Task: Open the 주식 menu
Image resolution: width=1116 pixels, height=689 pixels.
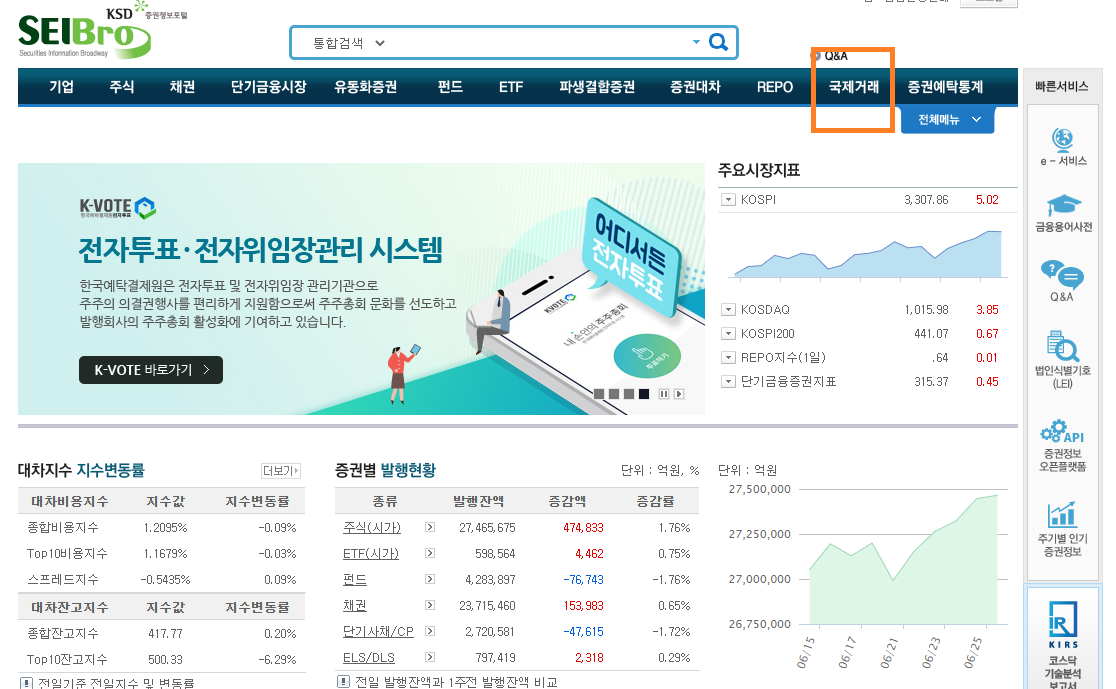Action: click(x=122, y=87)
